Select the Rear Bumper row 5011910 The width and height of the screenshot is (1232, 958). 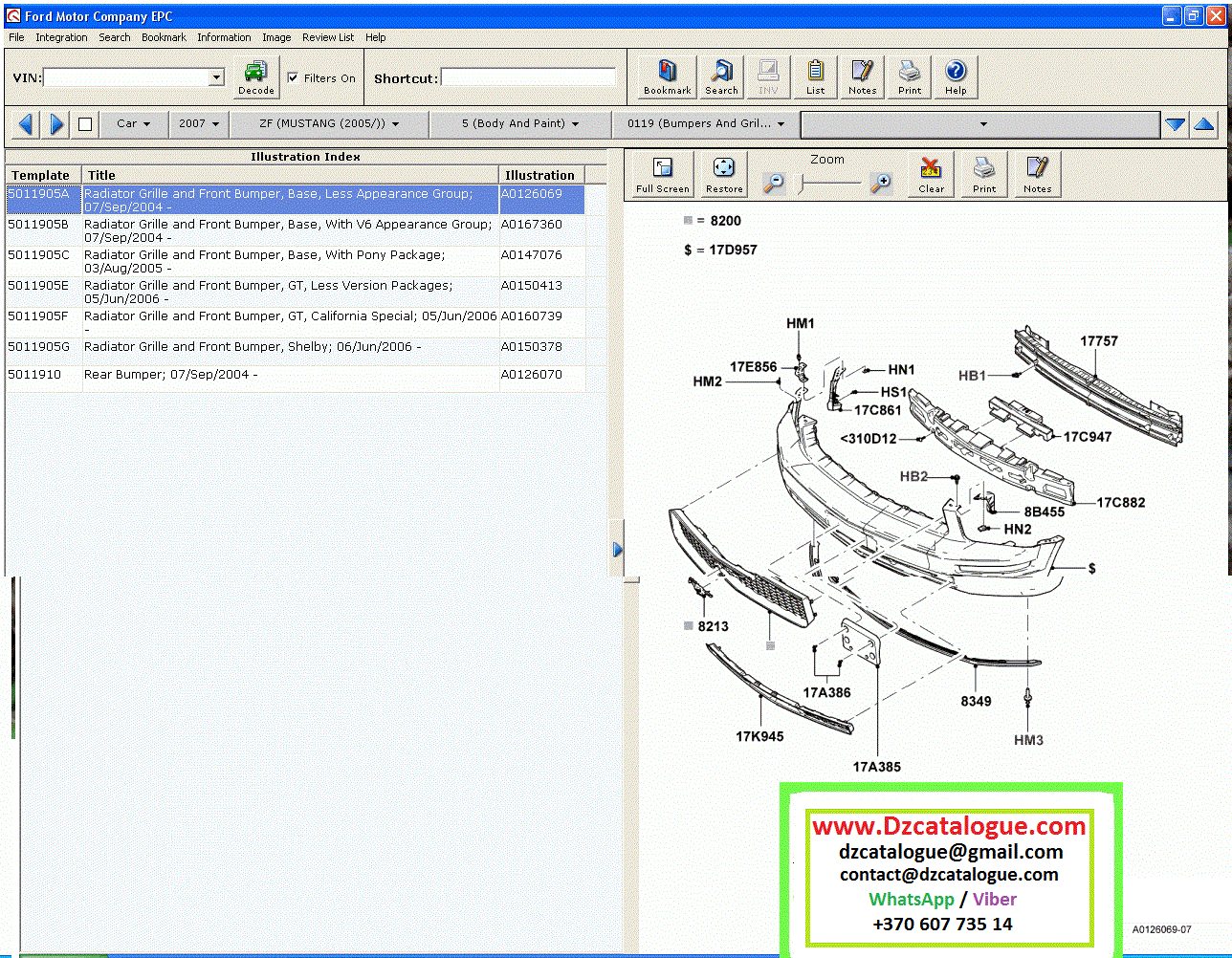pos(295,378)
